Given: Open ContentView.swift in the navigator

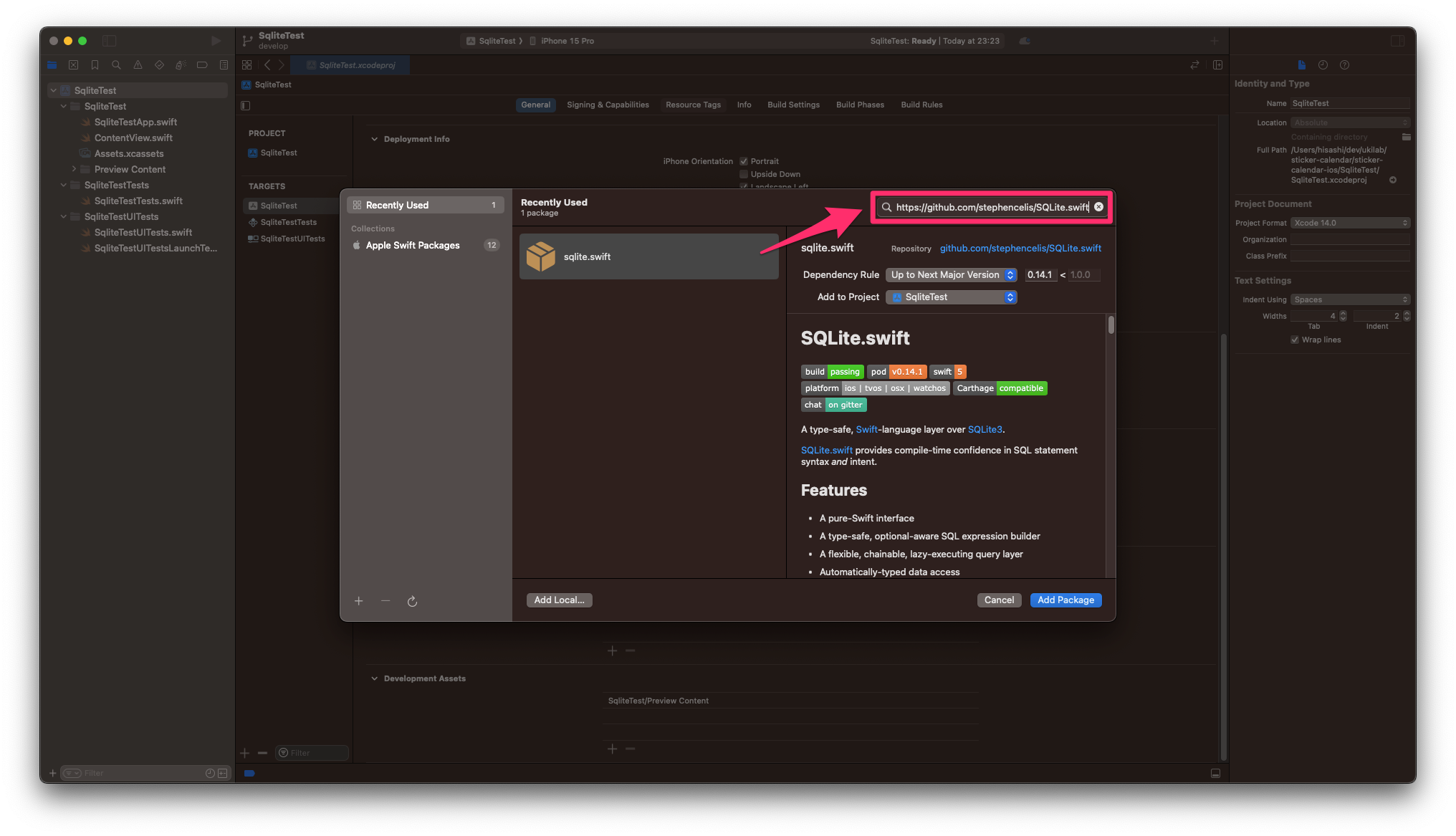Looking at the screenshot, I should pyautogui.click(x=133, y=138).
